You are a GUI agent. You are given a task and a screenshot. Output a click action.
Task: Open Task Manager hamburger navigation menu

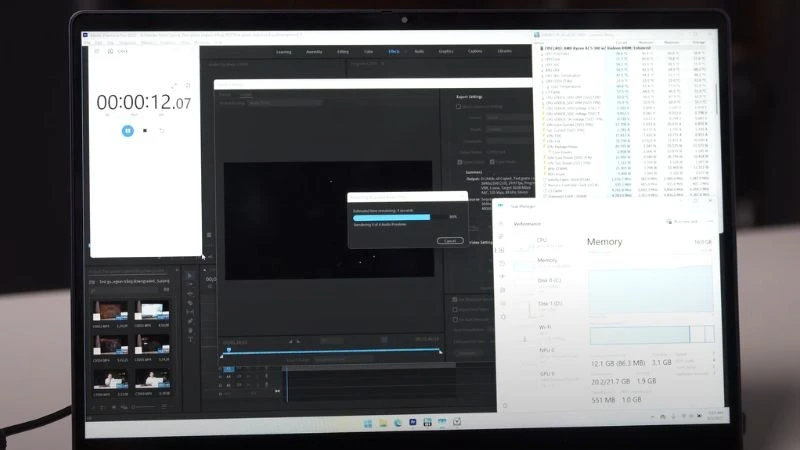pos(501,223)
